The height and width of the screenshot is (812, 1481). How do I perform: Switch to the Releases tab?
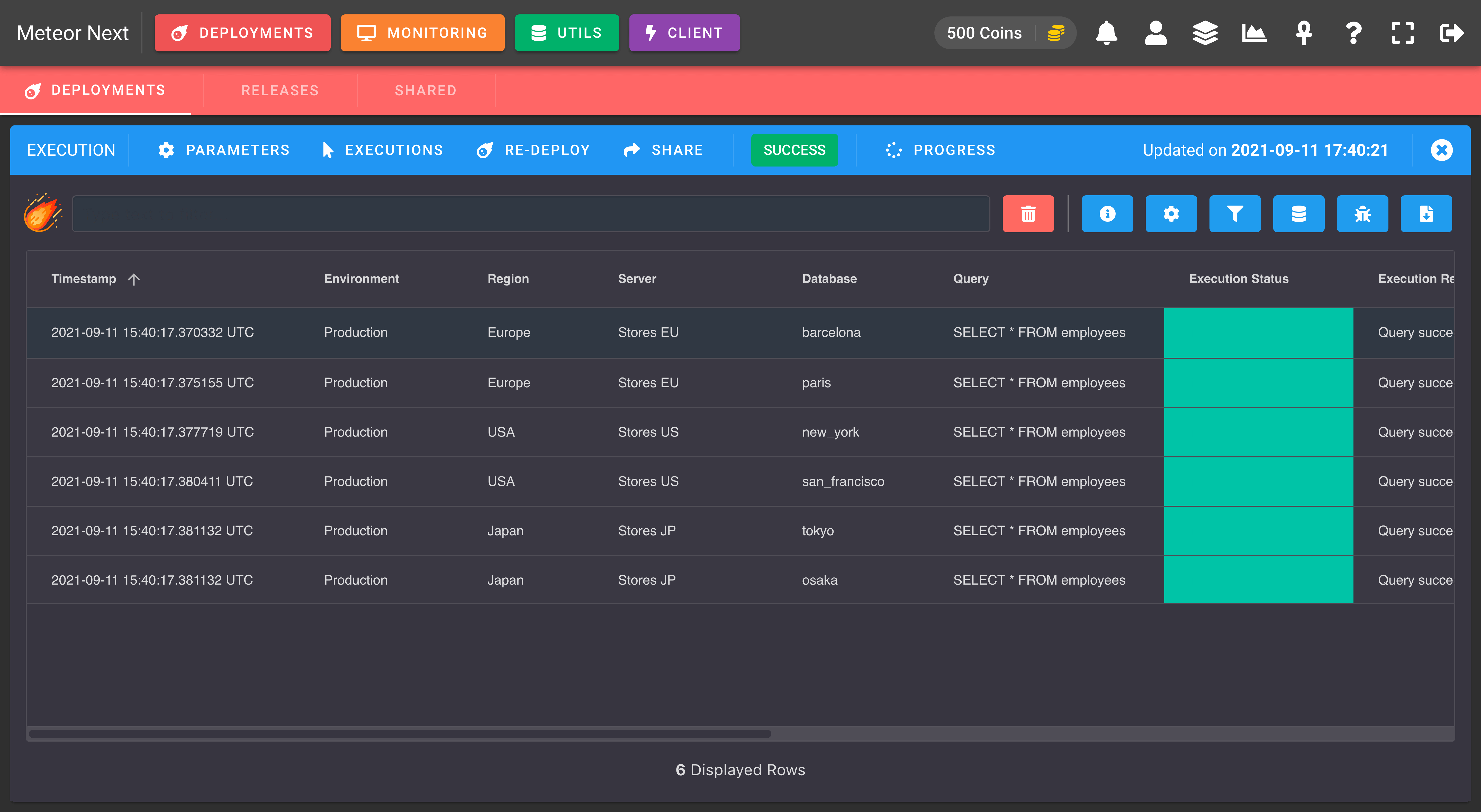pos(280,90)
